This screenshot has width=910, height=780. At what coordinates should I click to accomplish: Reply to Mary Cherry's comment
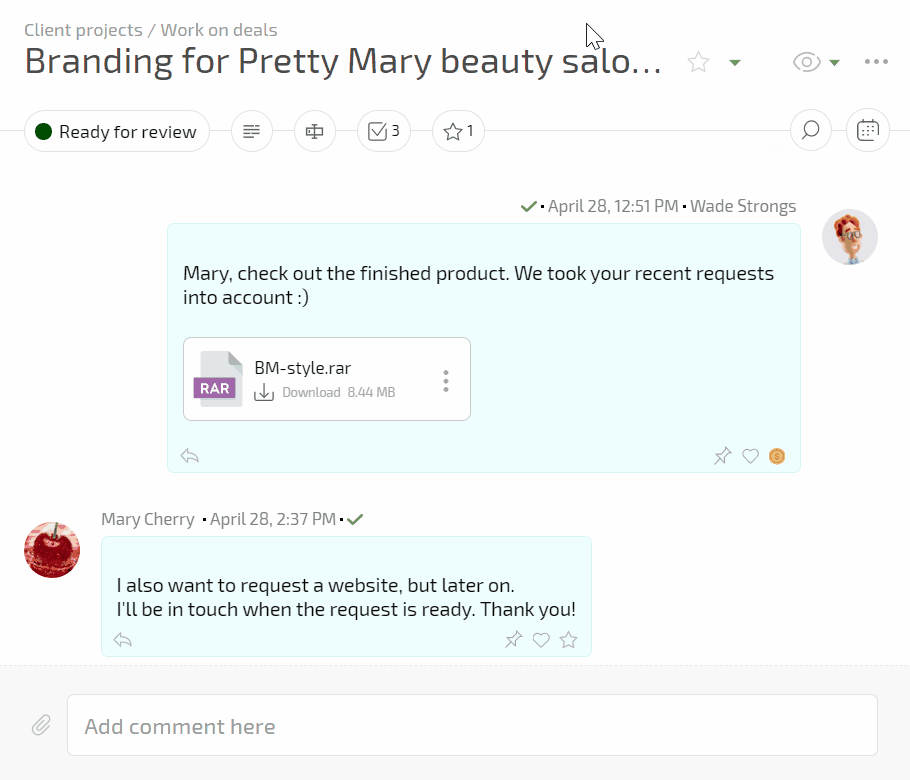[123, 640]
